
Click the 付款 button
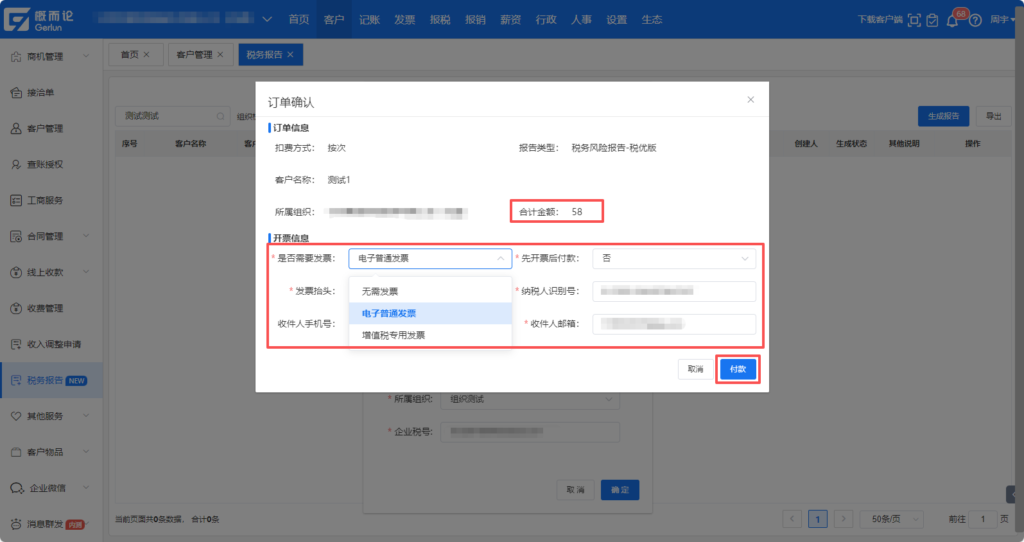click(738, 369)
